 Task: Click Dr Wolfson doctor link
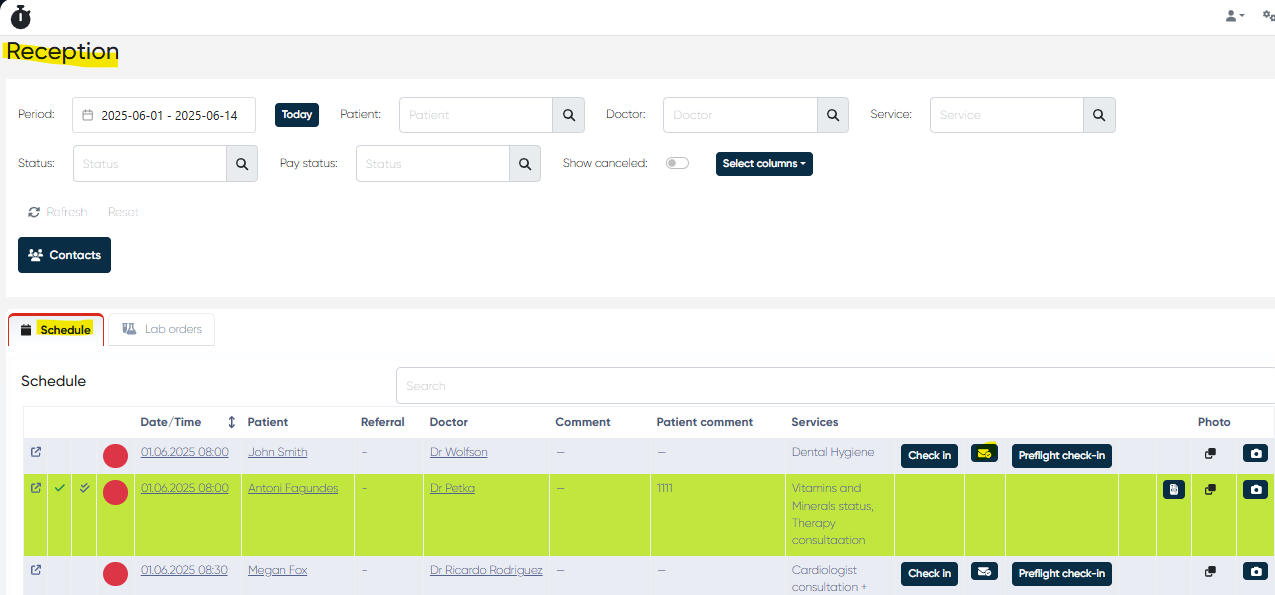458,452
